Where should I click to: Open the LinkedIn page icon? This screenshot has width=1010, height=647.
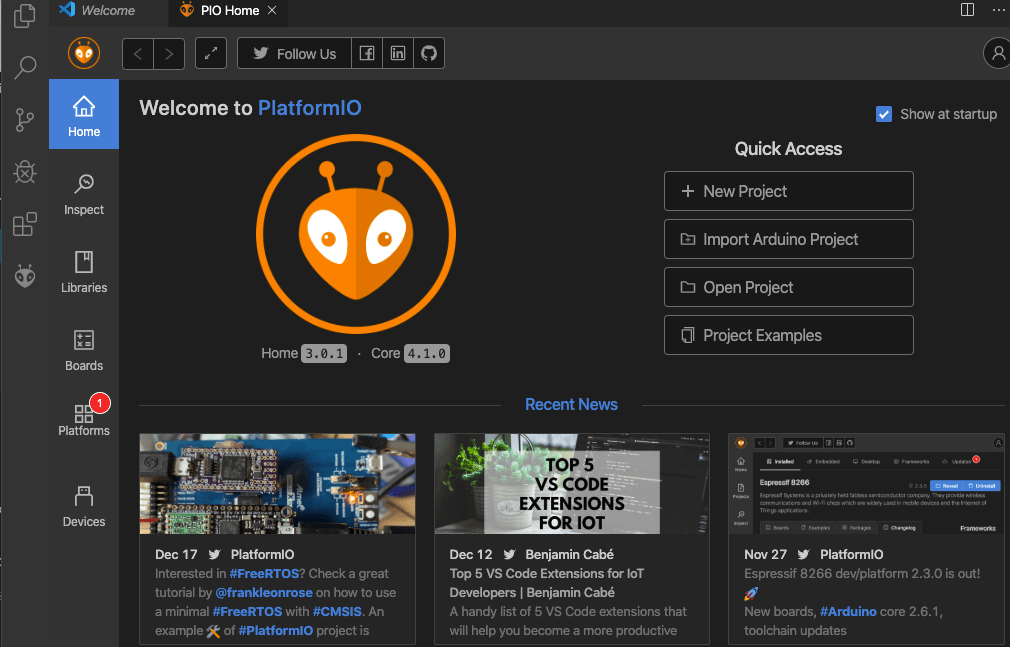tap(397, 53)
